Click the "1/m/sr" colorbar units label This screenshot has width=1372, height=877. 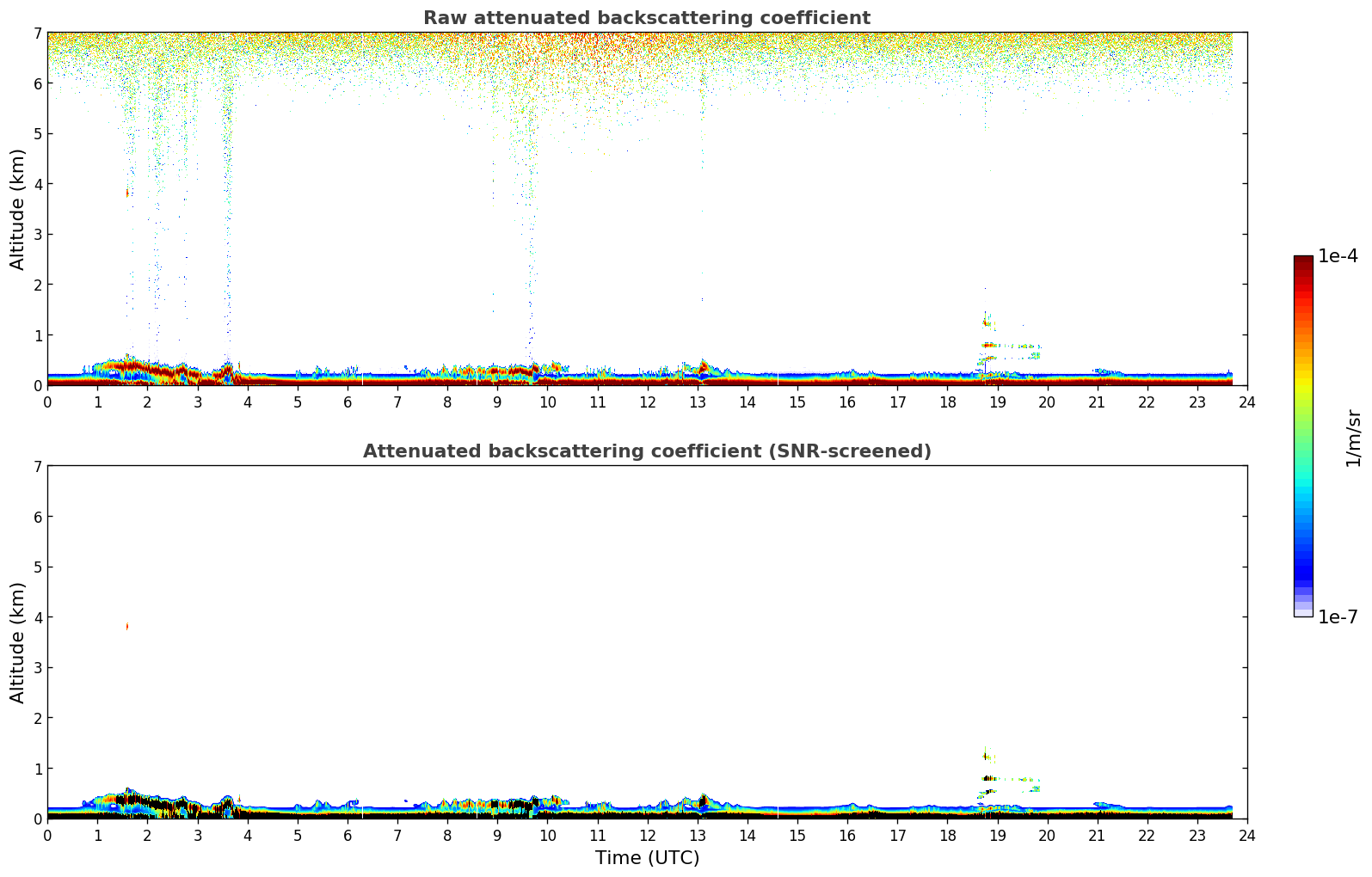(x=1353, y=437)
